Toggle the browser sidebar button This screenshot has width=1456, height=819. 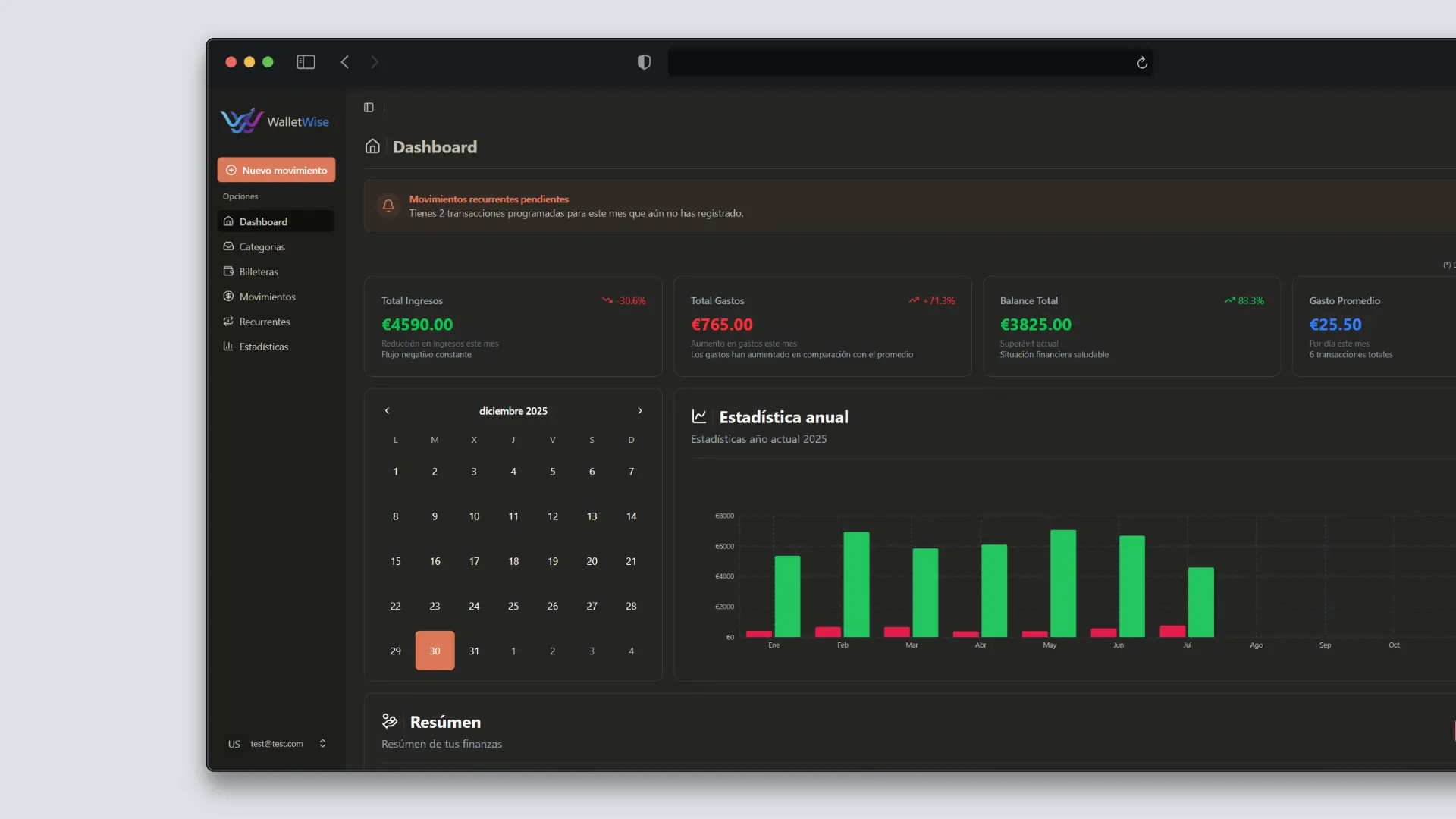[x=306, y=62]
